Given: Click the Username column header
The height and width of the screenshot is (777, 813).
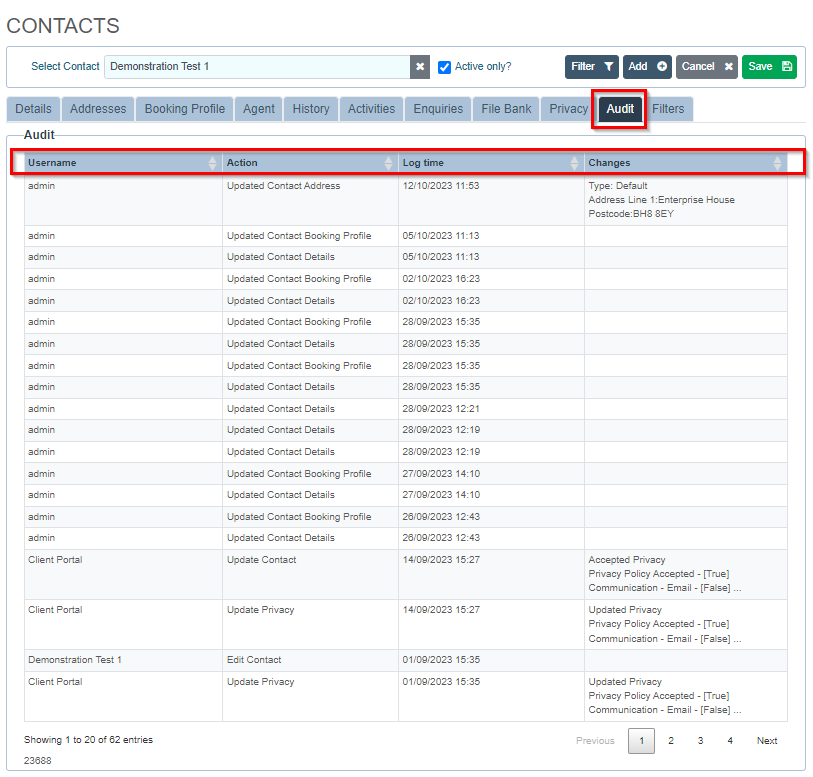Looking at the screenshot, I should [x=123, y=163].
